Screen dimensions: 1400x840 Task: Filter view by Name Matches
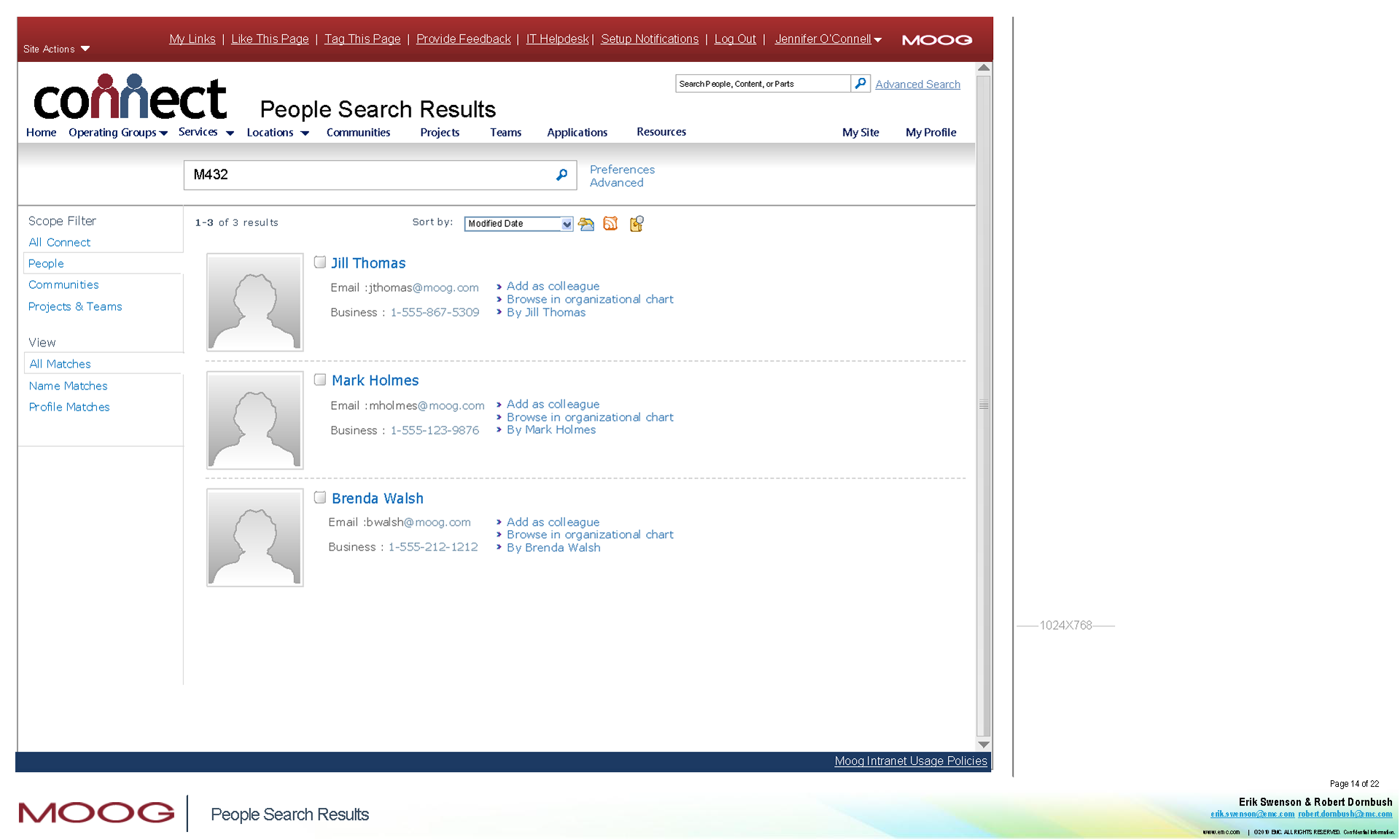point(69,386)
